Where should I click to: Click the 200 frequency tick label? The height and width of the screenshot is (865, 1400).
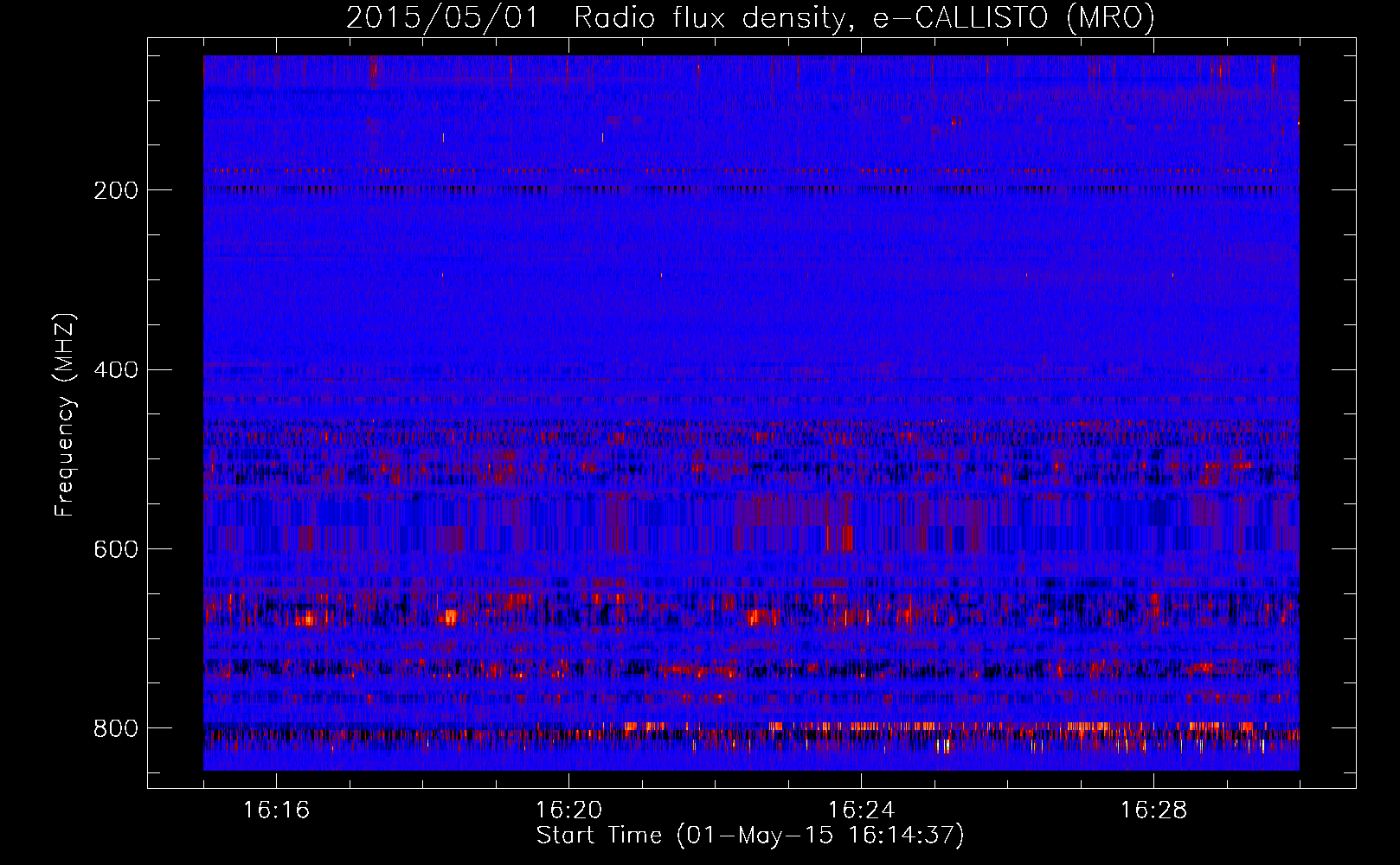[116, 190]
